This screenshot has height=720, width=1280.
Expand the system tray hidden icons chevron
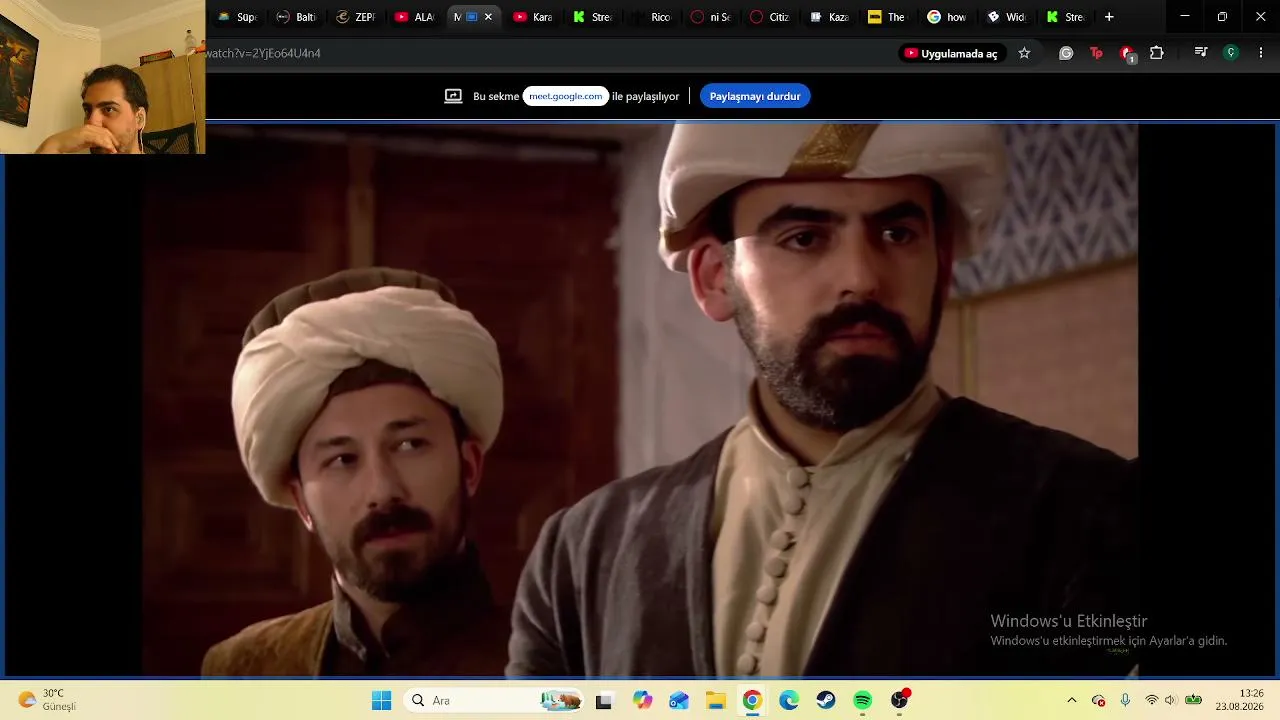pyautogui.click(x=1072, y=700)
